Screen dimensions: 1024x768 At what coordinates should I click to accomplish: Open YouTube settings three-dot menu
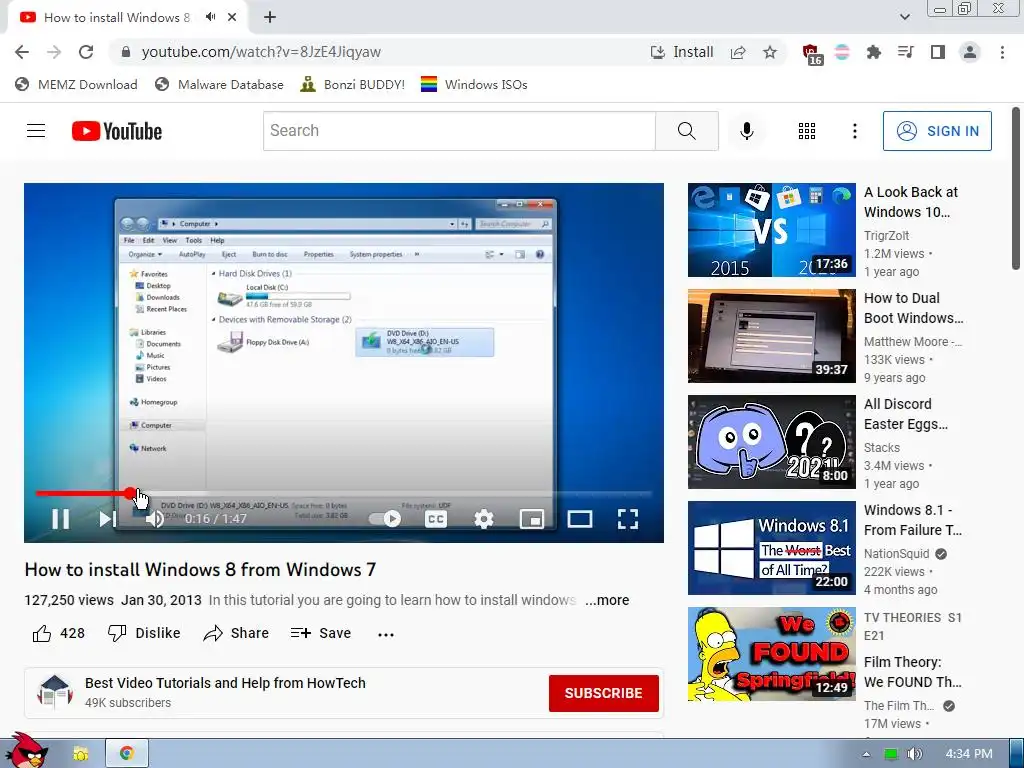pyautogui.click(x=854, y=131)
